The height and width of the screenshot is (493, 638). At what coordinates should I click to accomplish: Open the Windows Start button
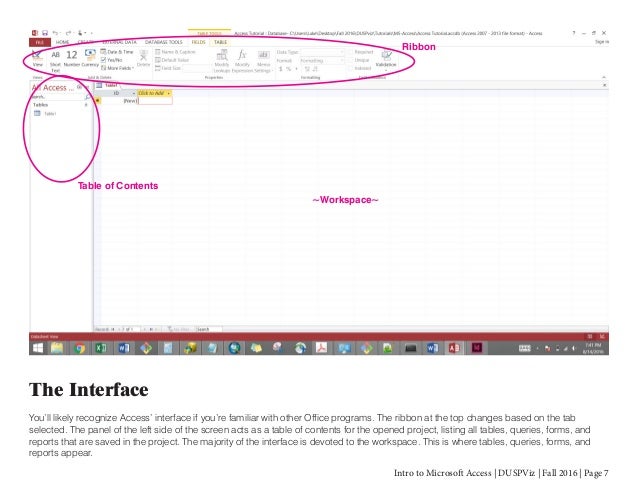pyautogui.click(x=38, y=348)
